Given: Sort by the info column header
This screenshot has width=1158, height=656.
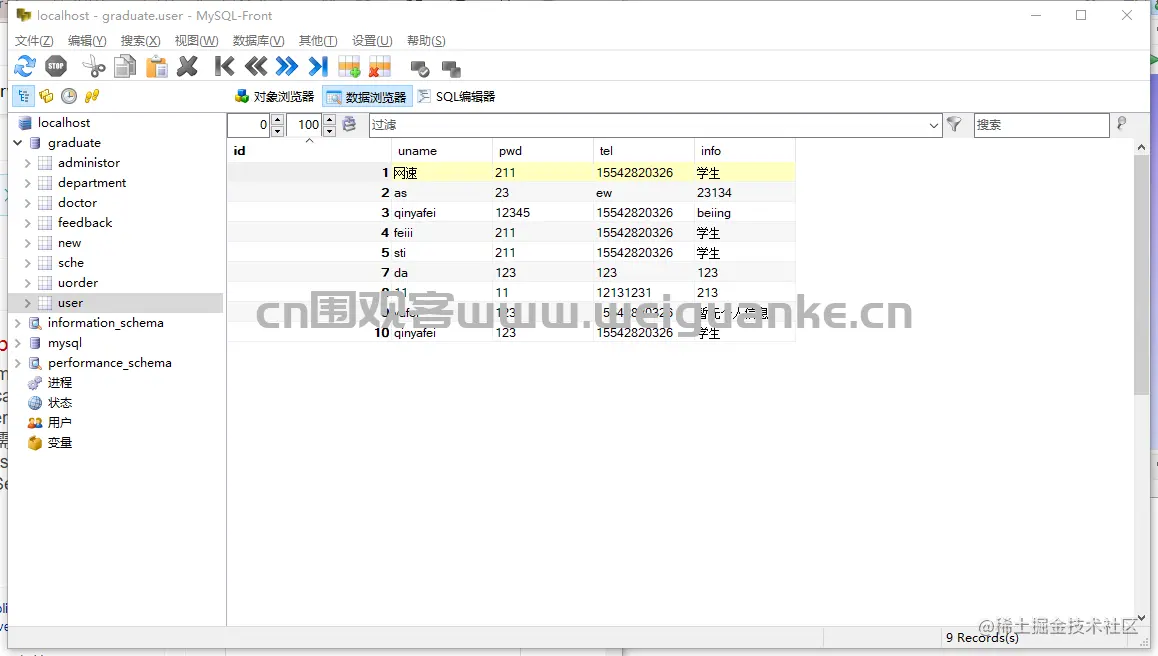Looking at the screenshot, I should pyautogui.click(x=745, y=151).
